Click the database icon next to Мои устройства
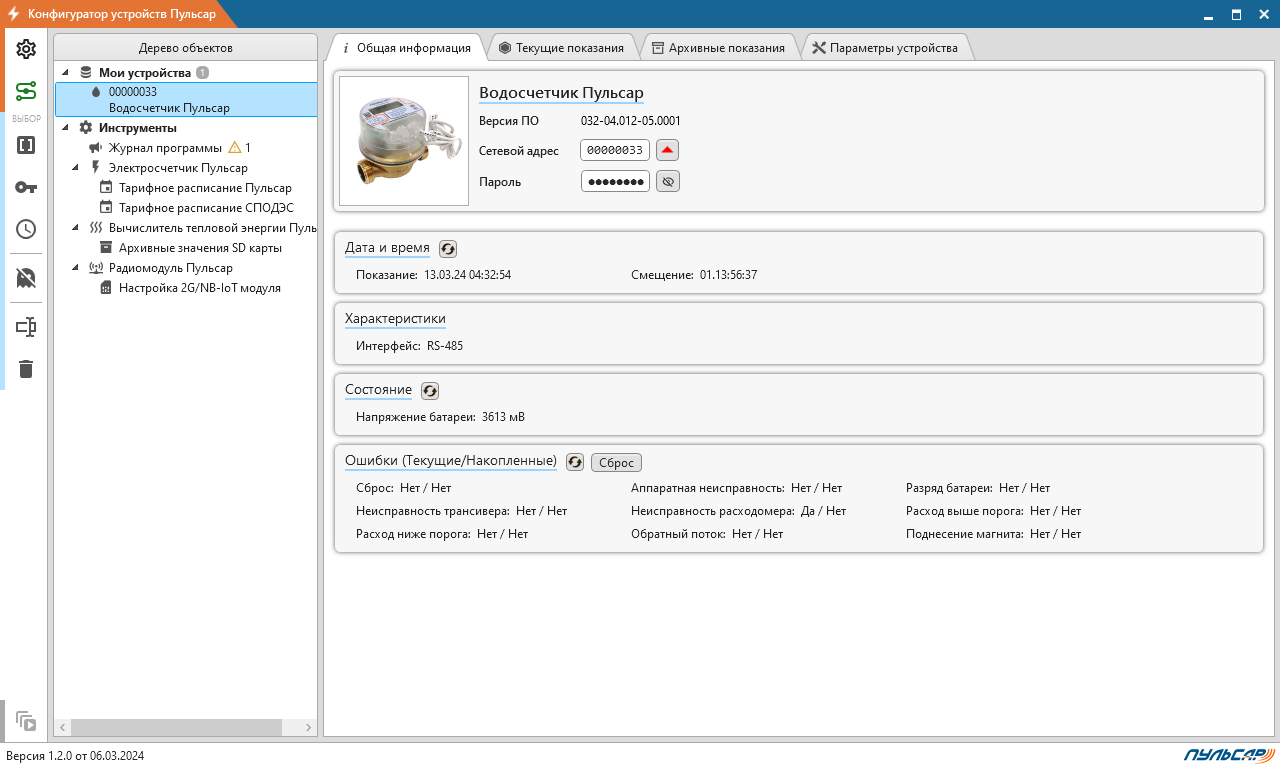 tap(86, 72)
